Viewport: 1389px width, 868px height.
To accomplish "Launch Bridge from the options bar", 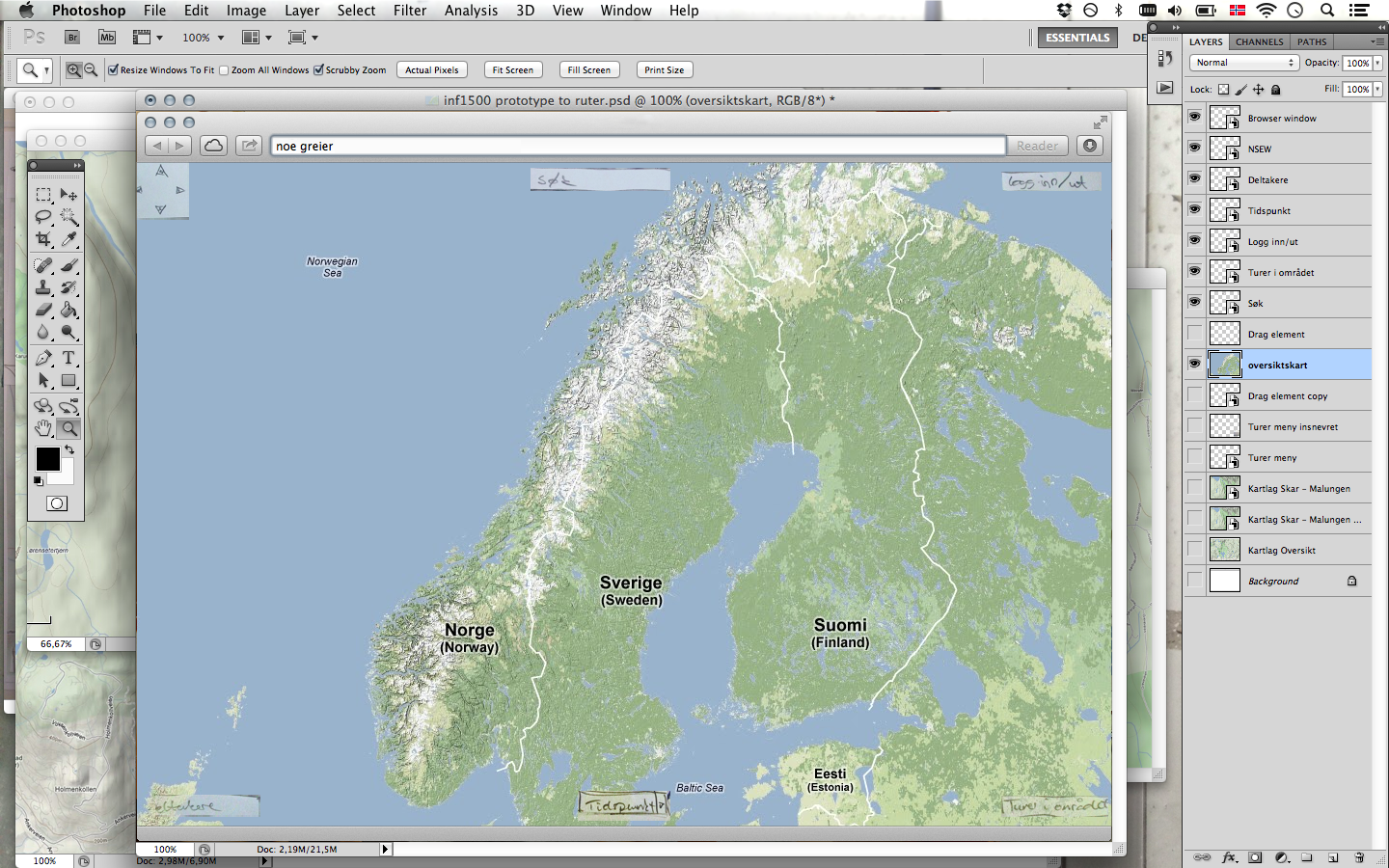I will 72,38.
